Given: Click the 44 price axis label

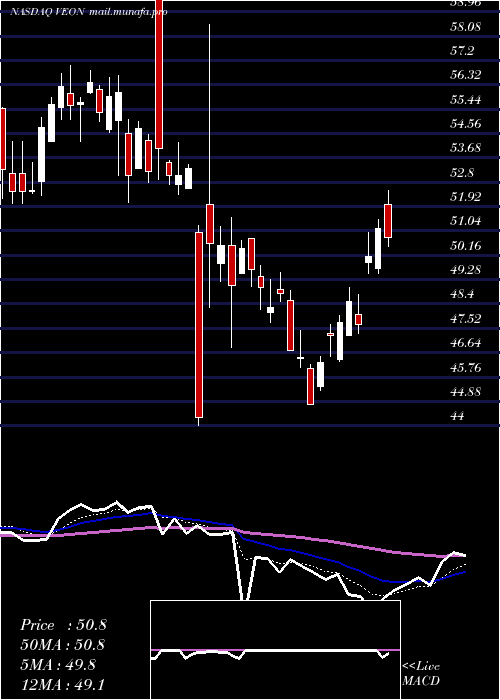Looking at the screenshot, I should pos(458,416).
